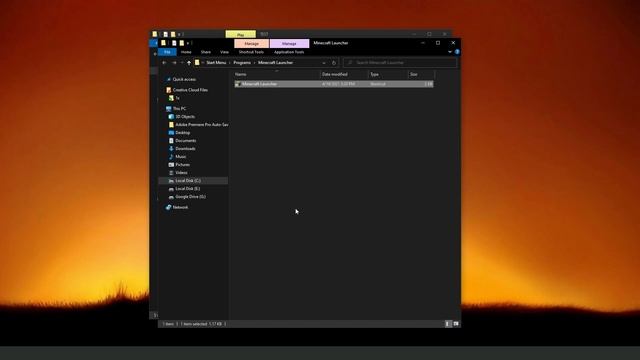Image resolution: width=640 pixels, height=360 pixels.
Task: Open the Application Tools tab
Action: click(x=289, y=52)
